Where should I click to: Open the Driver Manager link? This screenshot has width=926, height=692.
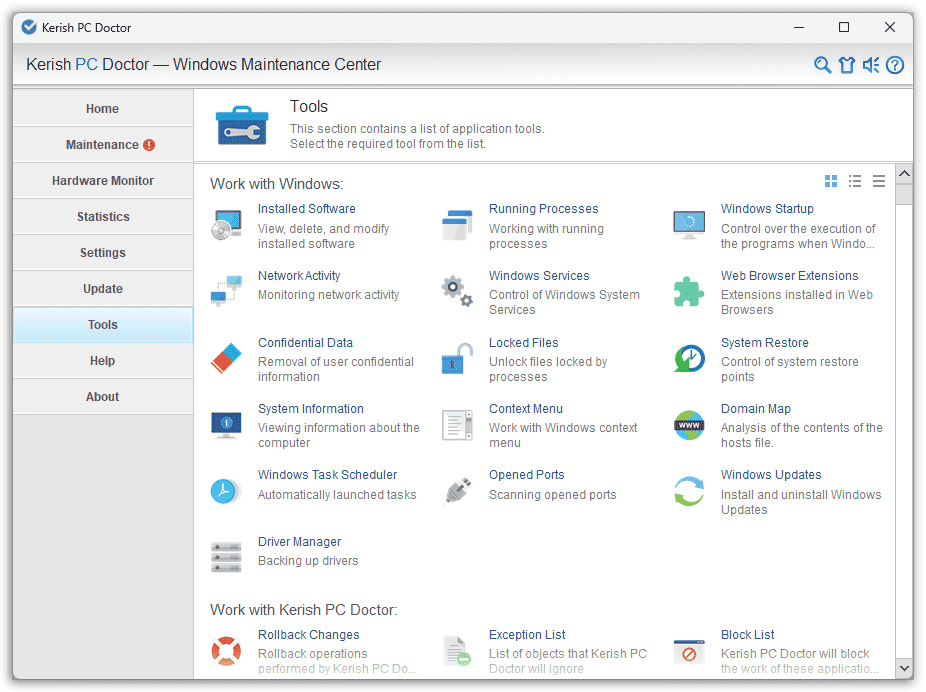299,542
